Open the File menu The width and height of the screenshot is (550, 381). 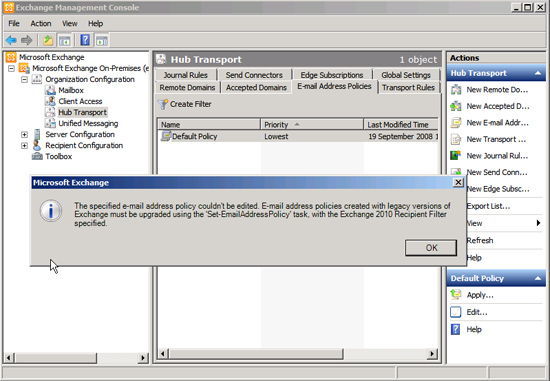click(x=14, y=24)
